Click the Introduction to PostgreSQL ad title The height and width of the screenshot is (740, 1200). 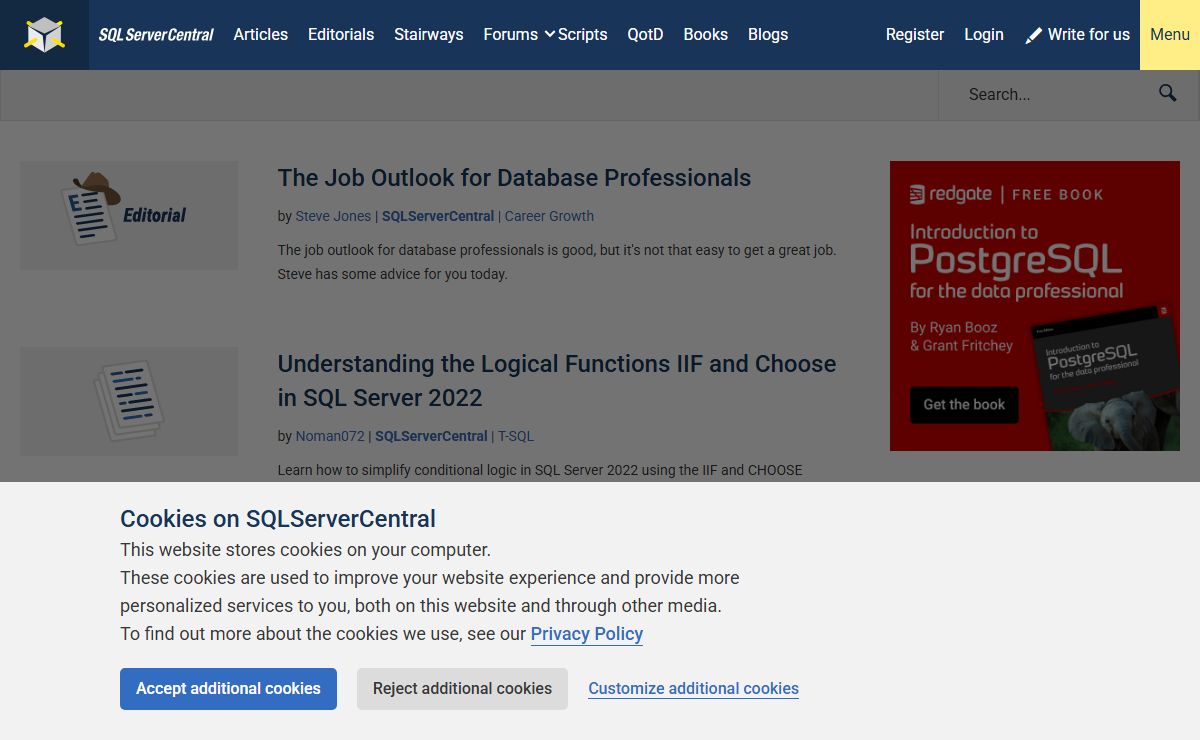pos(1016,262)
